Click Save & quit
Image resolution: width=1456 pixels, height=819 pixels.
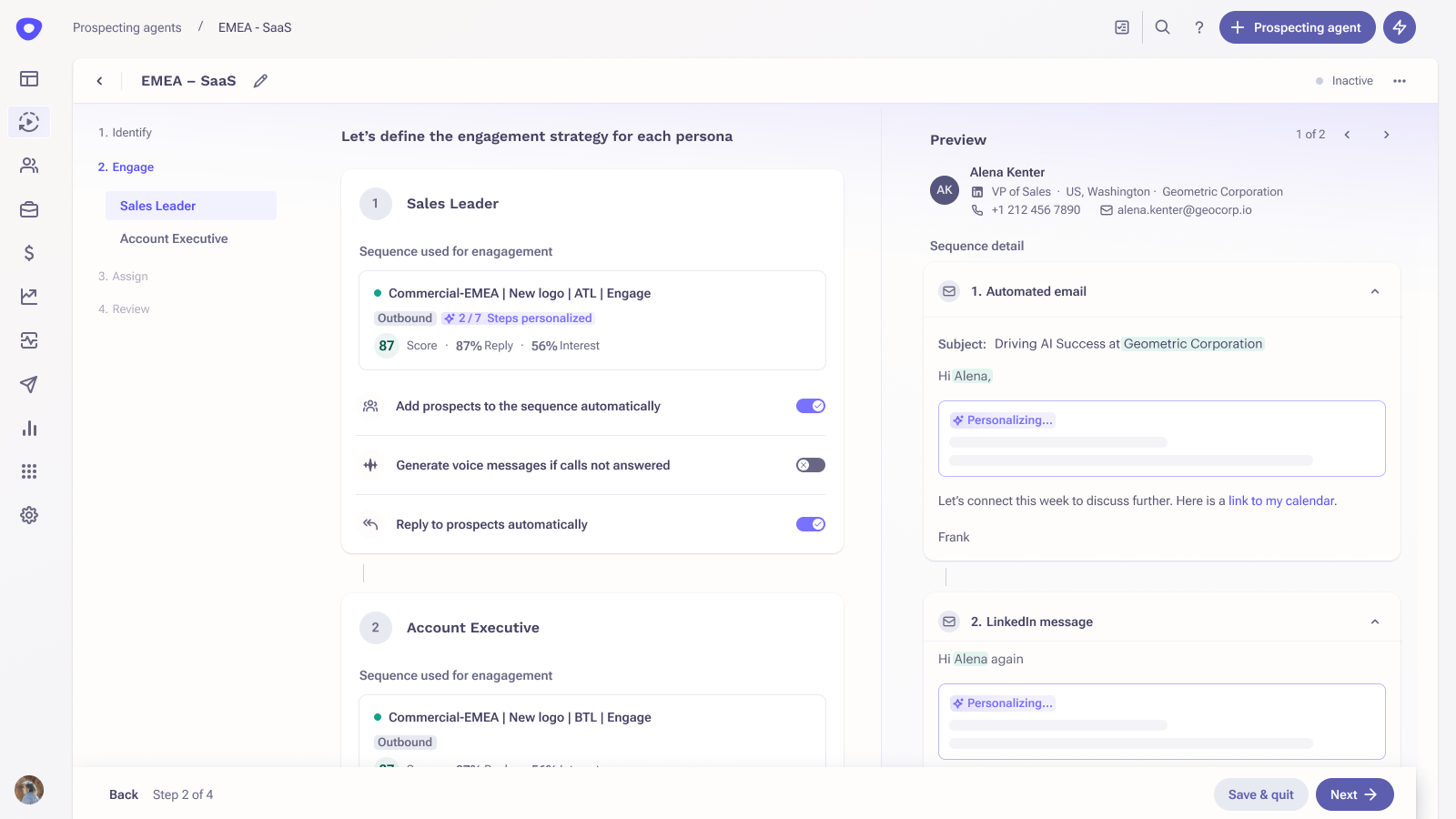click(1260, 794)
